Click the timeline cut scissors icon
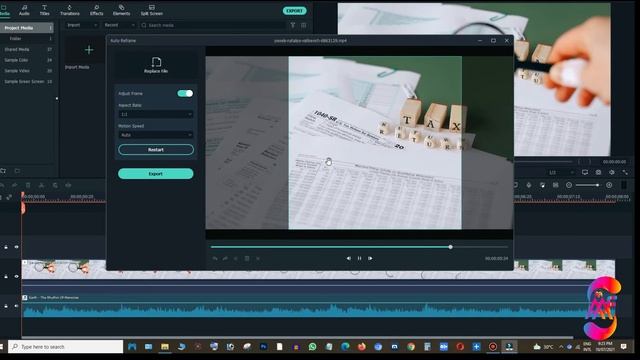Image resolution: width=640 pixels, height=360 pixels. point(41,185)
